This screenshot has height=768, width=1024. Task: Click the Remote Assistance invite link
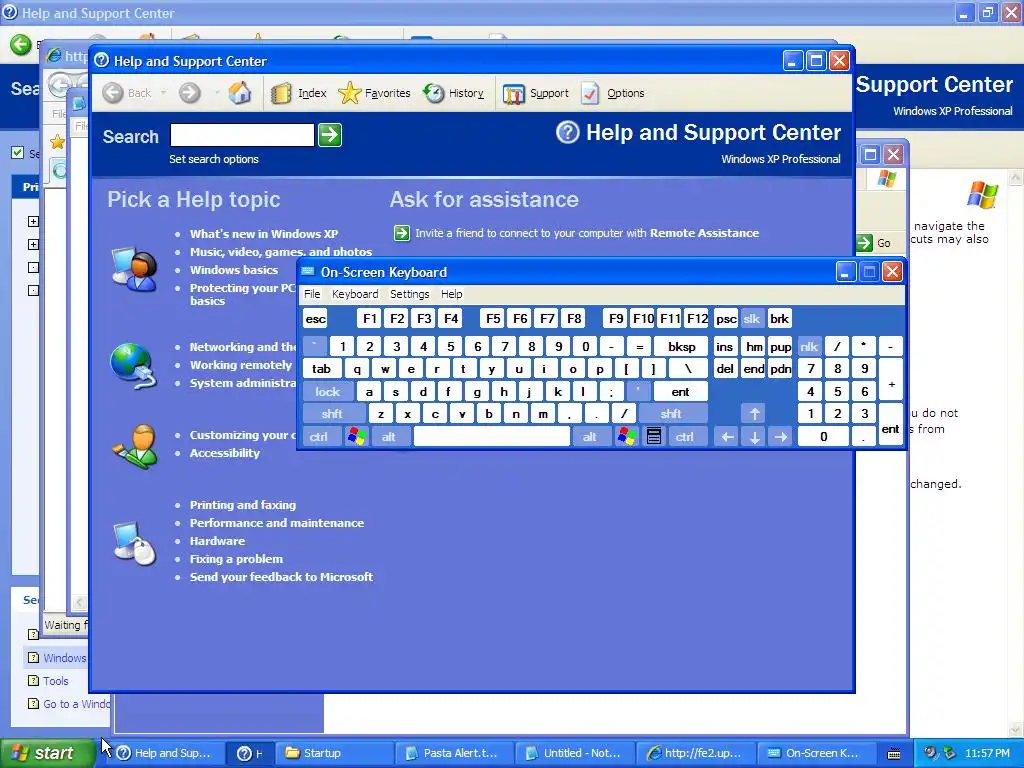587,233
